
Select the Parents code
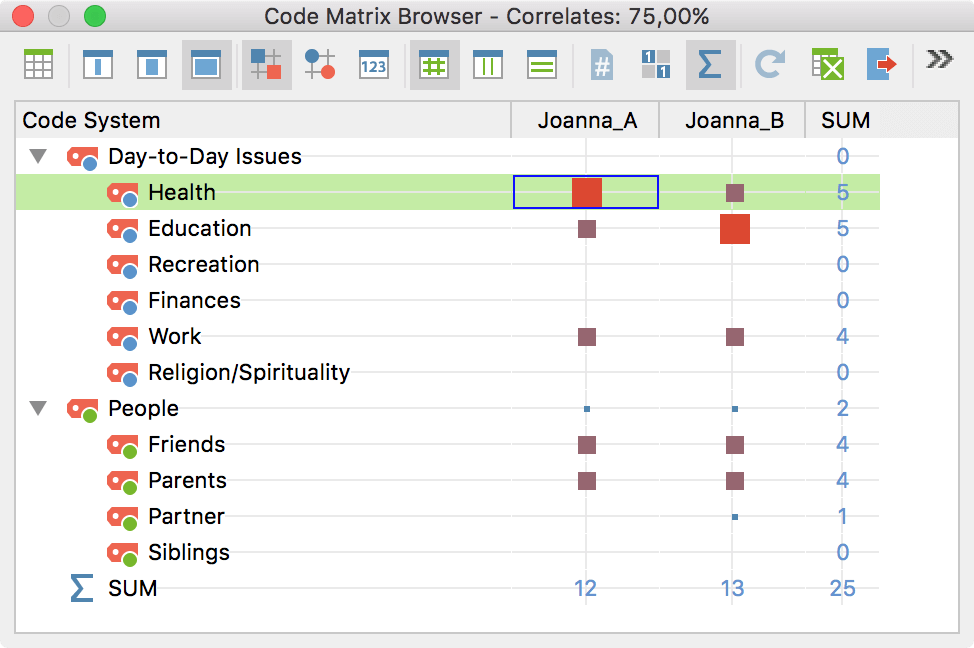pyautogui.click(x=188, y=481)
